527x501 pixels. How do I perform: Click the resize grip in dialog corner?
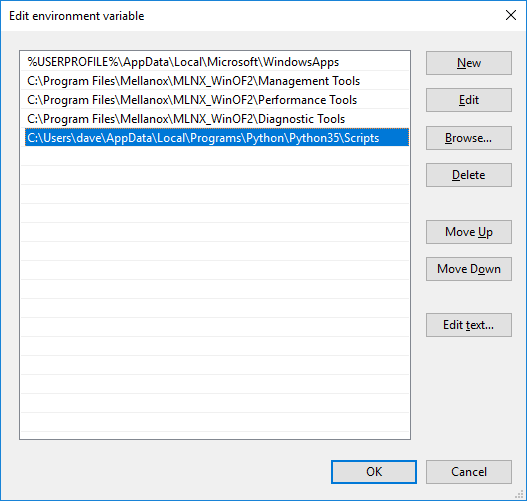tap(520, 494)
